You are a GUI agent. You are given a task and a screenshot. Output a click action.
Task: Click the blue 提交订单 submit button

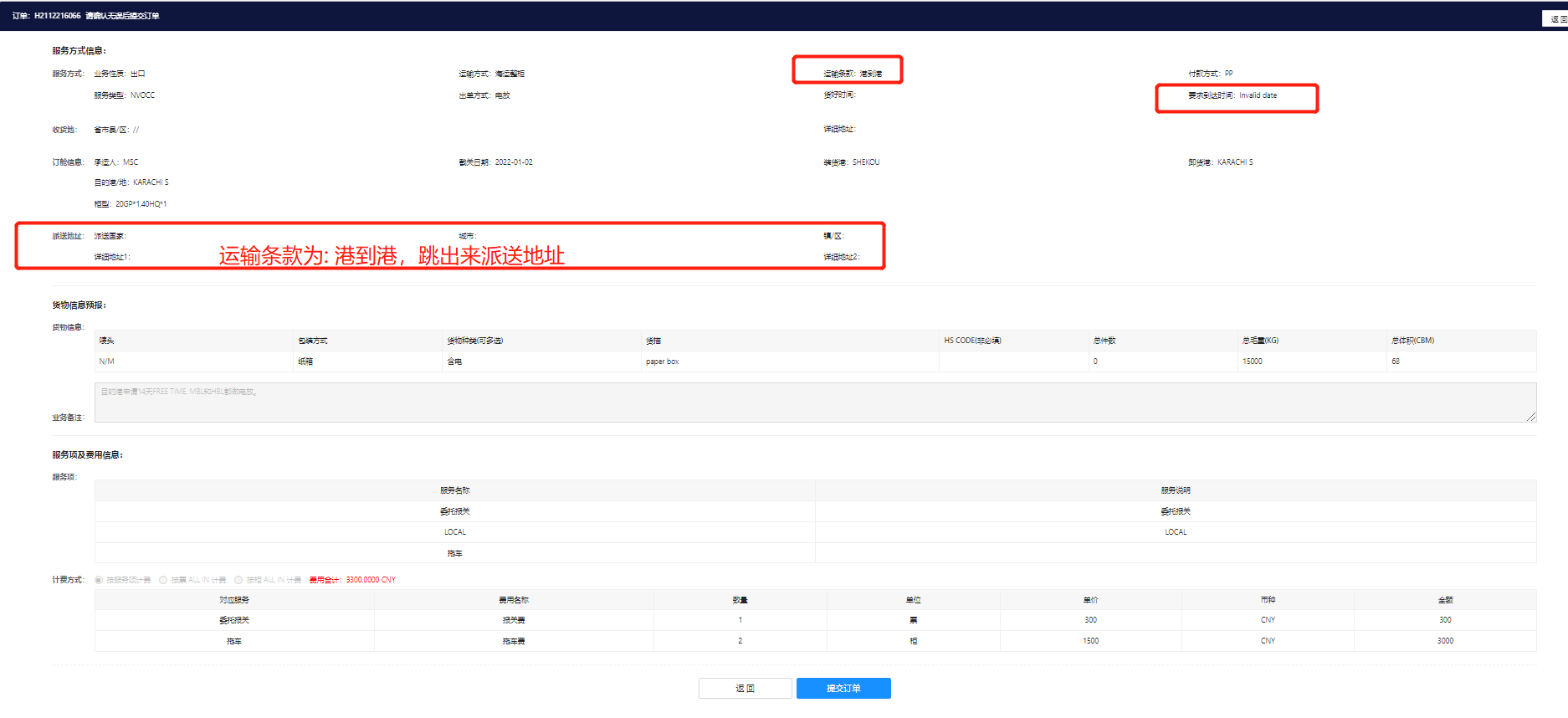(843, 688)
